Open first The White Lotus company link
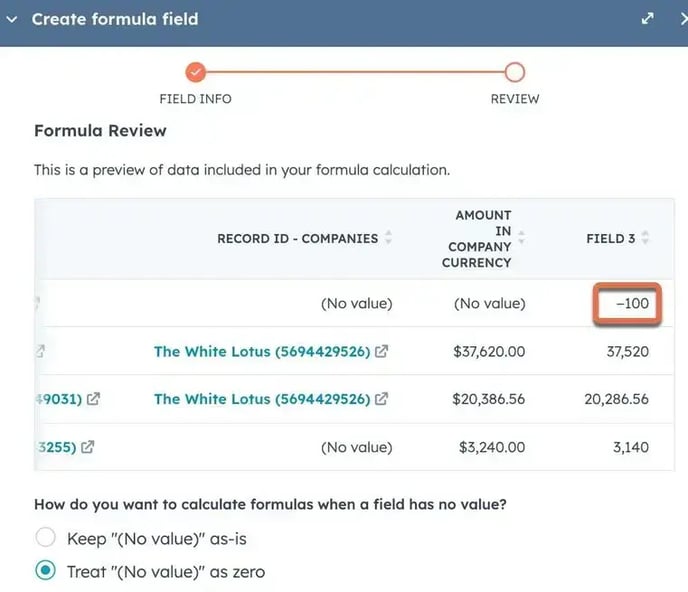This screenshot has height=592, width=688. pos(262,351)
